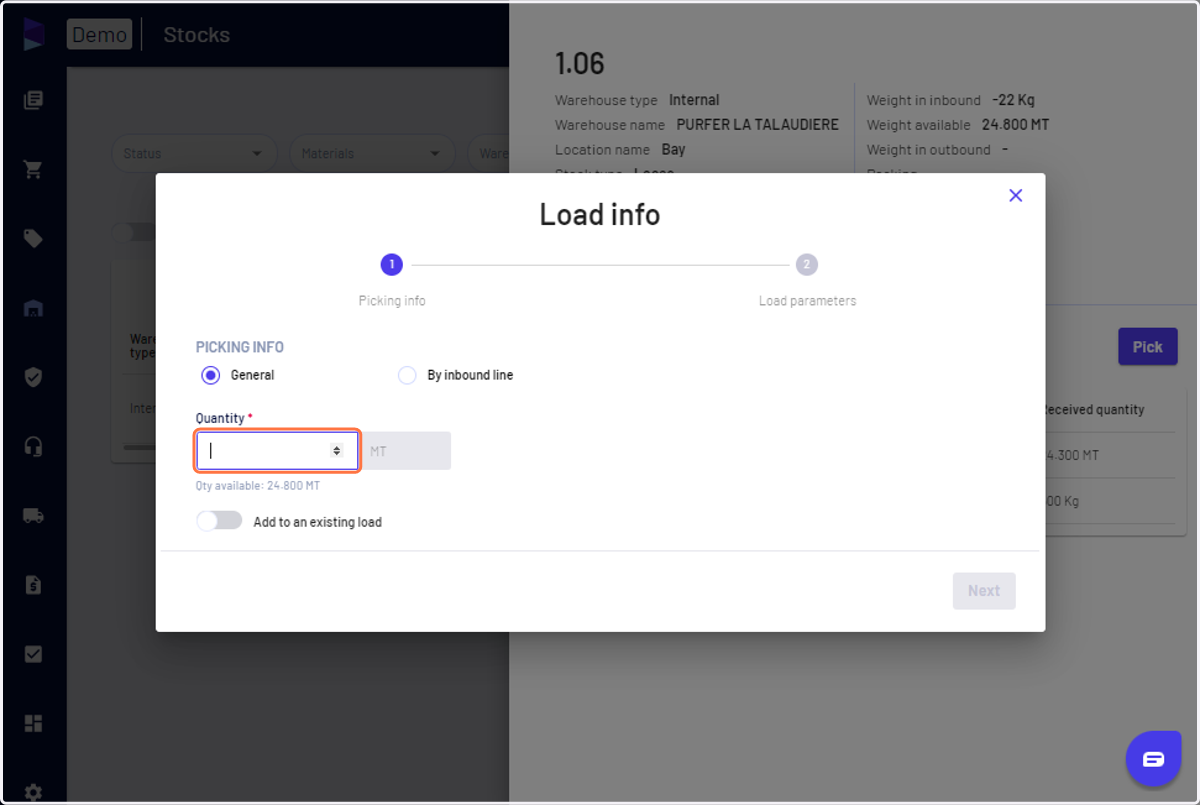Click the Pick button
This screenshot has width=1200, height=805.
1148,347
